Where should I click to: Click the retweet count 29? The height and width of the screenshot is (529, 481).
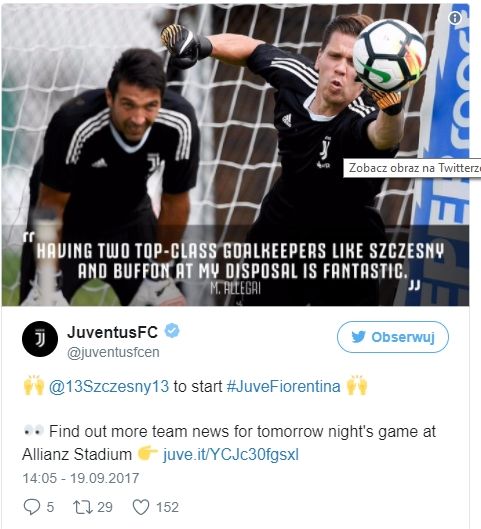105,507
